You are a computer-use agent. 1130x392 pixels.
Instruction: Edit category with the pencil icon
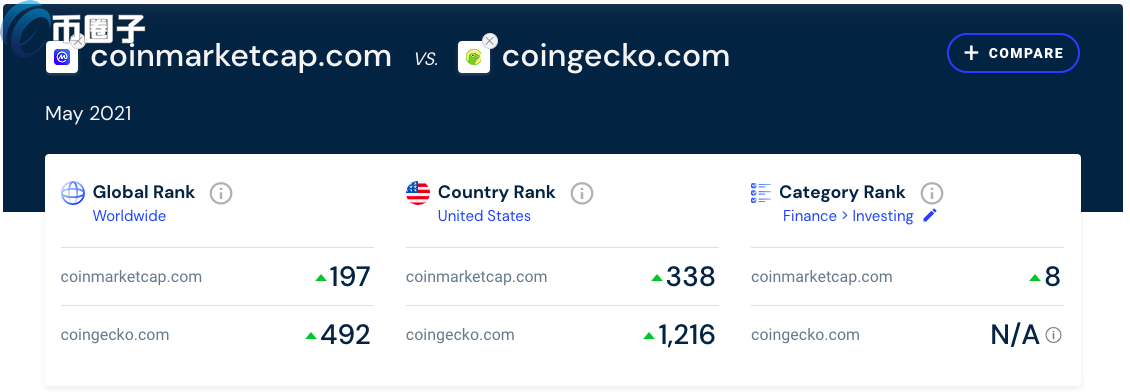pos(930,215)
